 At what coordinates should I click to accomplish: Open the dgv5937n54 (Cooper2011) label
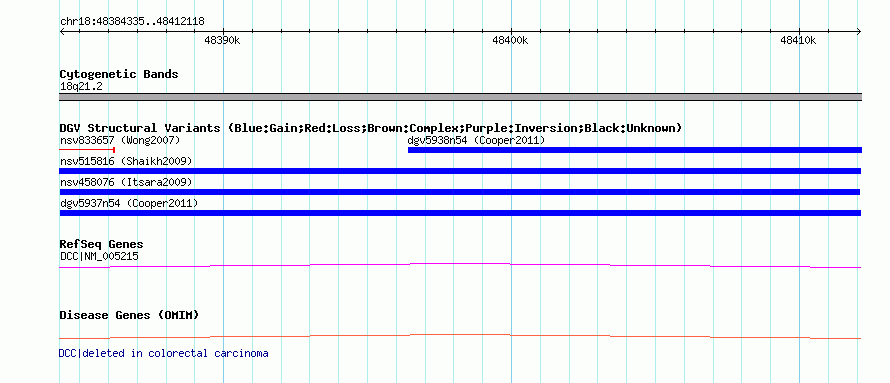click(129, 203)
